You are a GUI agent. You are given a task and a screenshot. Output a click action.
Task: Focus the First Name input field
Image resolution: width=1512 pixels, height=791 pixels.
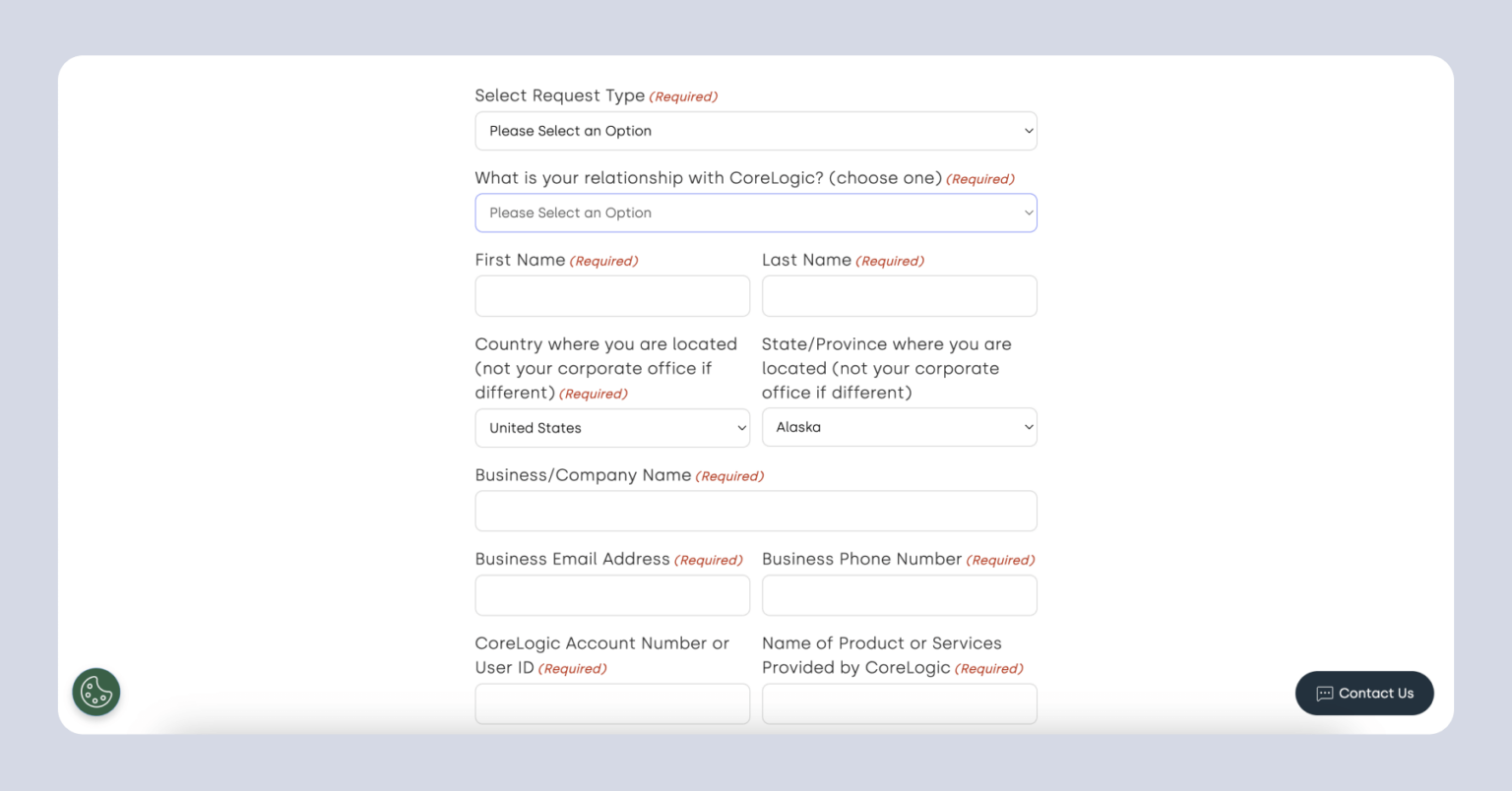click(x=611, y=295)
